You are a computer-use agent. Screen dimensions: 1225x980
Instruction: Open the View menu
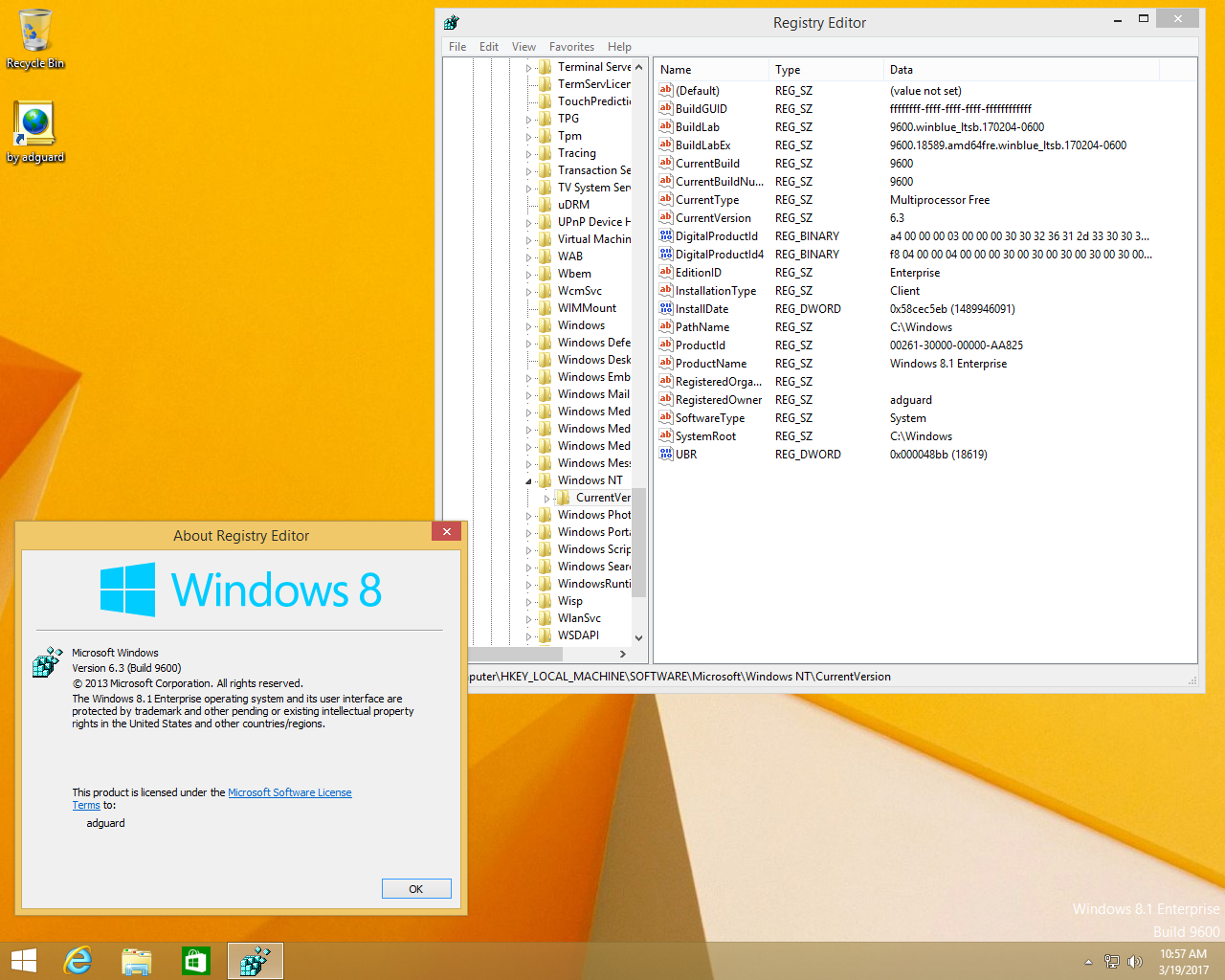point(523,46)
